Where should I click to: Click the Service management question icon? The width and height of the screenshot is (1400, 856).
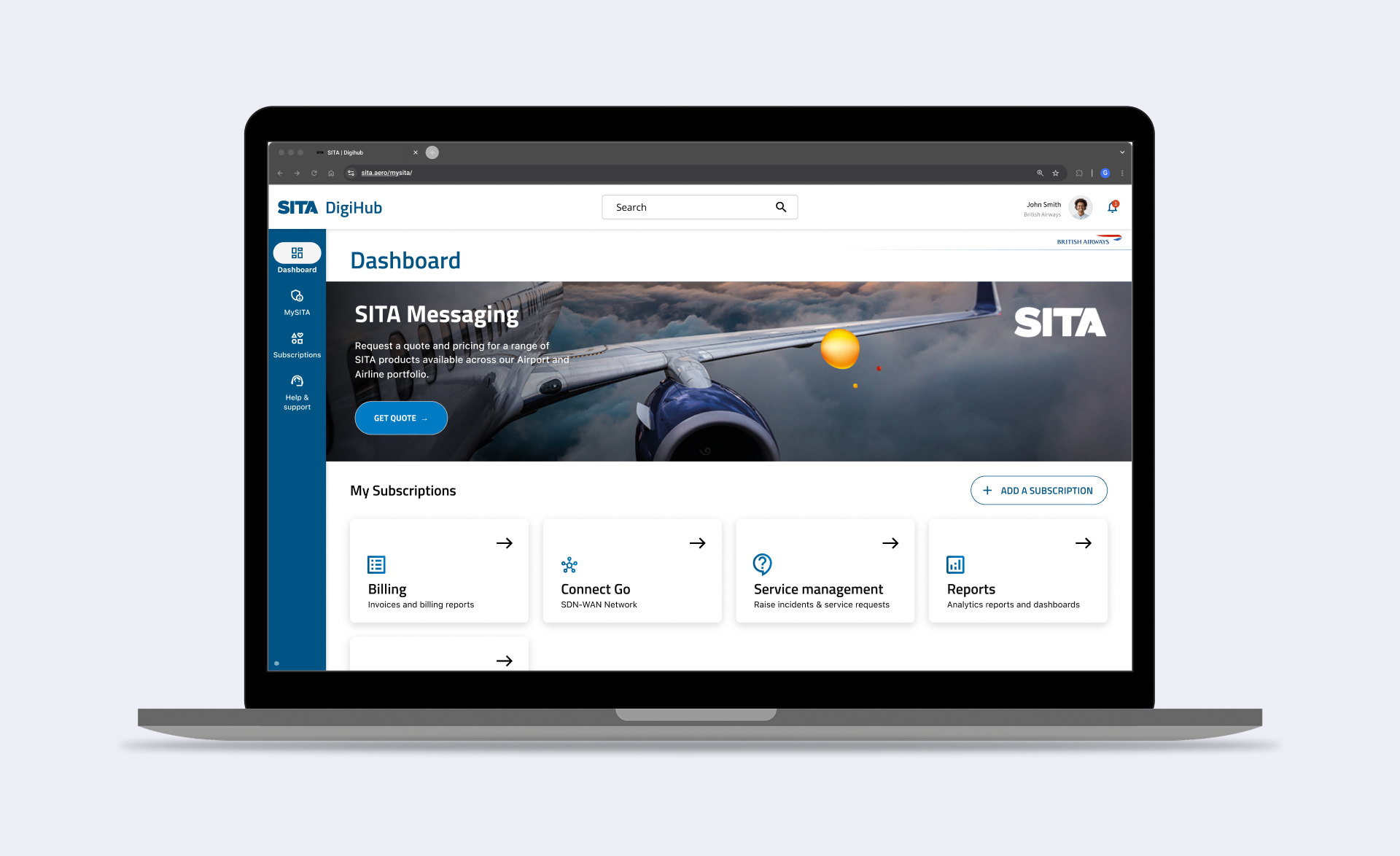pos(762,564)
